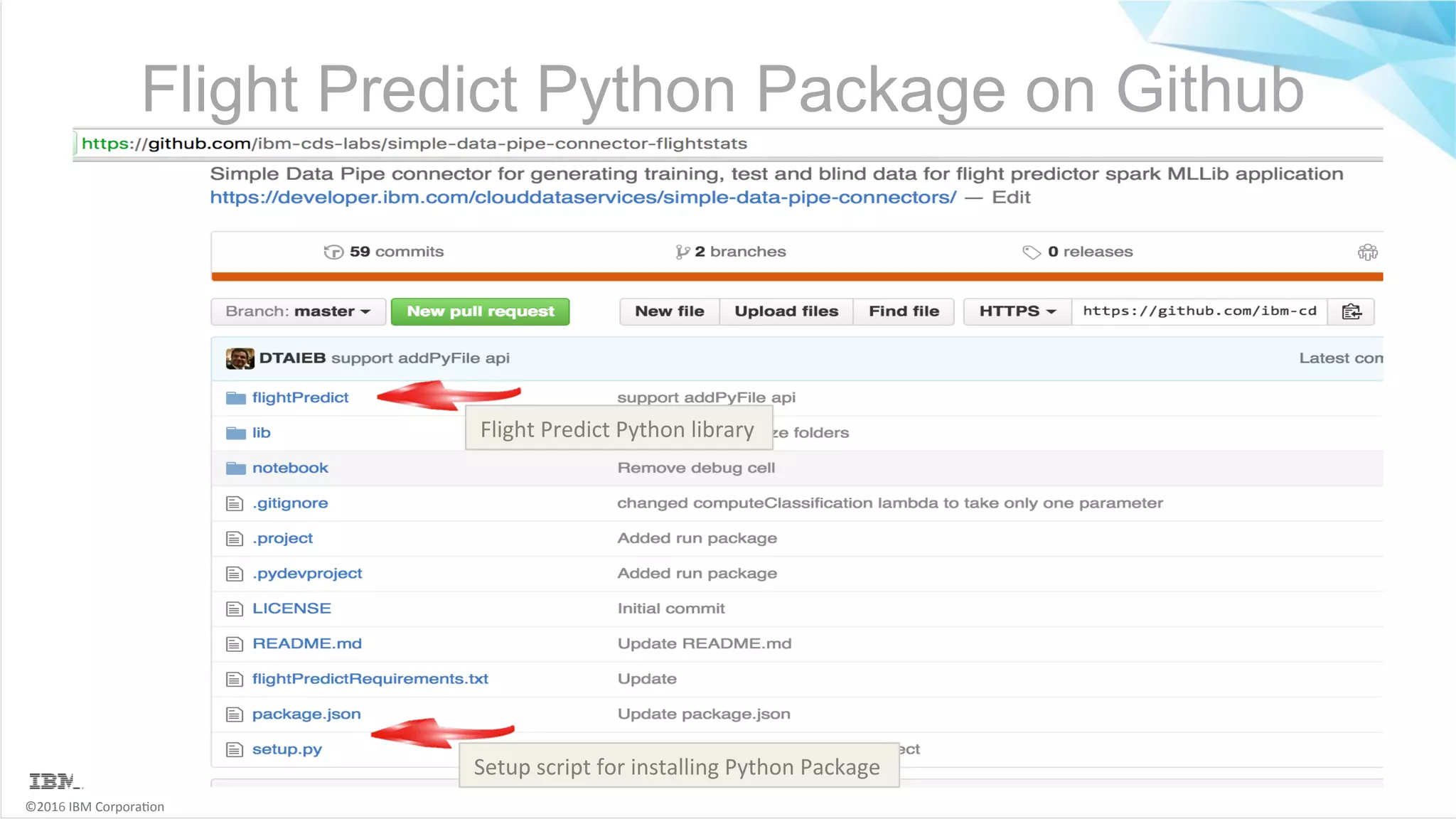Open the lib folder
This screenshot has width=1456, height=819.
click(x=261, y=433)
